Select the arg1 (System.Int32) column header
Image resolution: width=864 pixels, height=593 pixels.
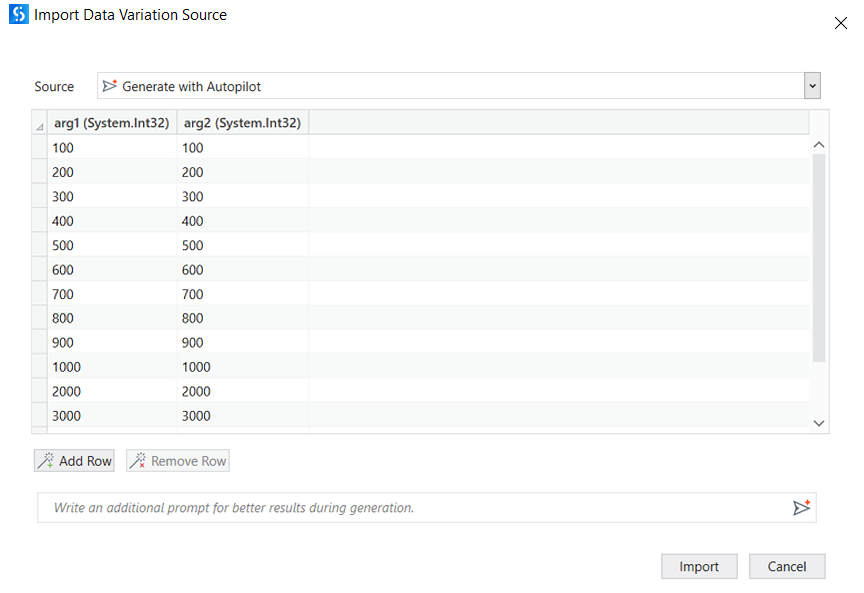pyautogui.click(x=112, y=122)
